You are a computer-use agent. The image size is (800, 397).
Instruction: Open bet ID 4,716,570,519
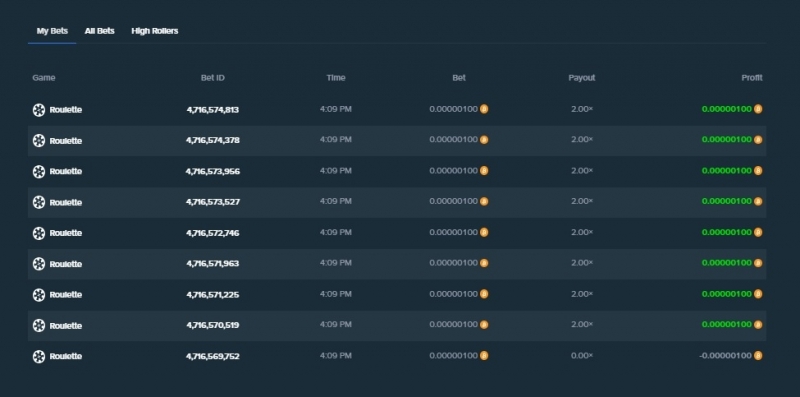[213, 326]
